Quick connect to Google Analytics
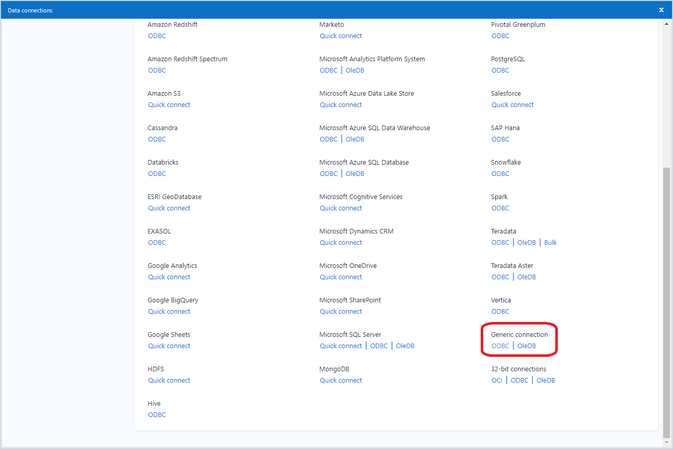 click(x=169, y=277)
